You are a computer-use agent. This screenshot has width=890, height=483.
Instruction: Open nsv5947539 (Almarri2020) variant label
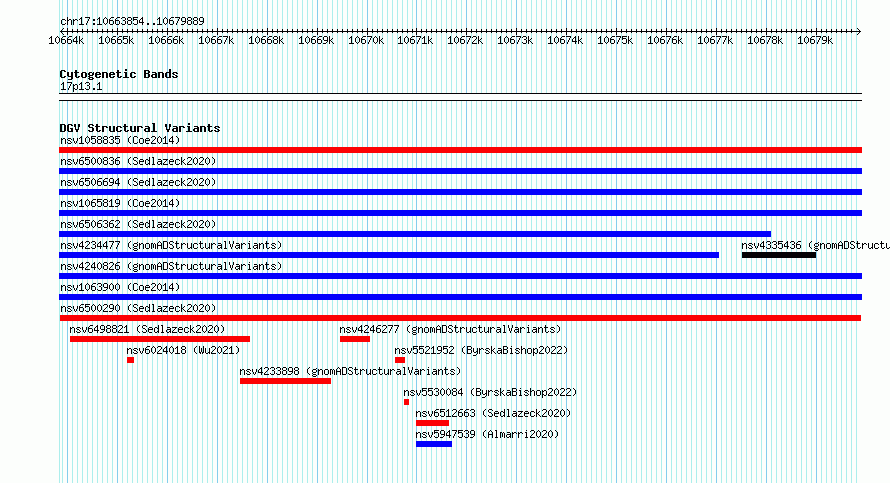[x=487, y=434]
